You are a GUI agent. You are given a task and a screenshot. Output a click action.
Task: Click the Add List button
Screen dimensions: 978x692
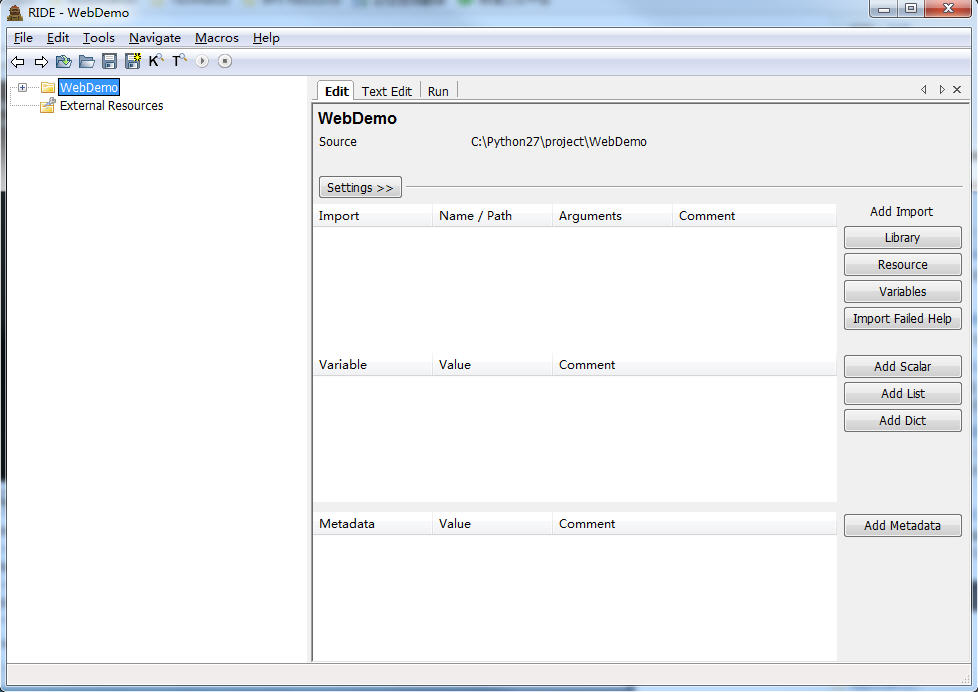pyautogui.click(x=903, y=394)
